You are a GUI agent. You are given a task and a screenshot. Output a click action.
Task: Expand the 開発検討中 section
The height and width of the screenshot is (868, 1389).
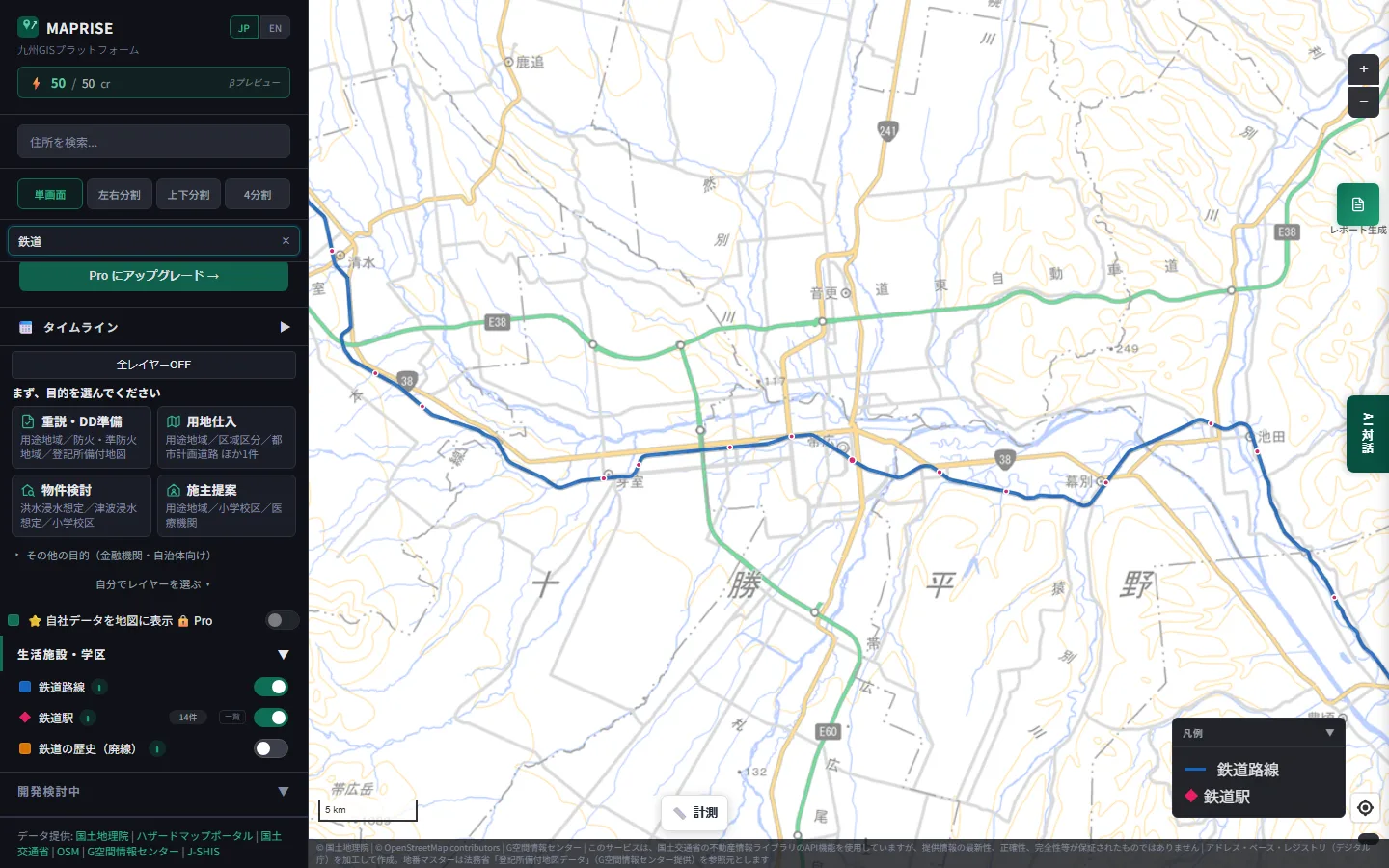pyautogui.click(x=284, y=792)
